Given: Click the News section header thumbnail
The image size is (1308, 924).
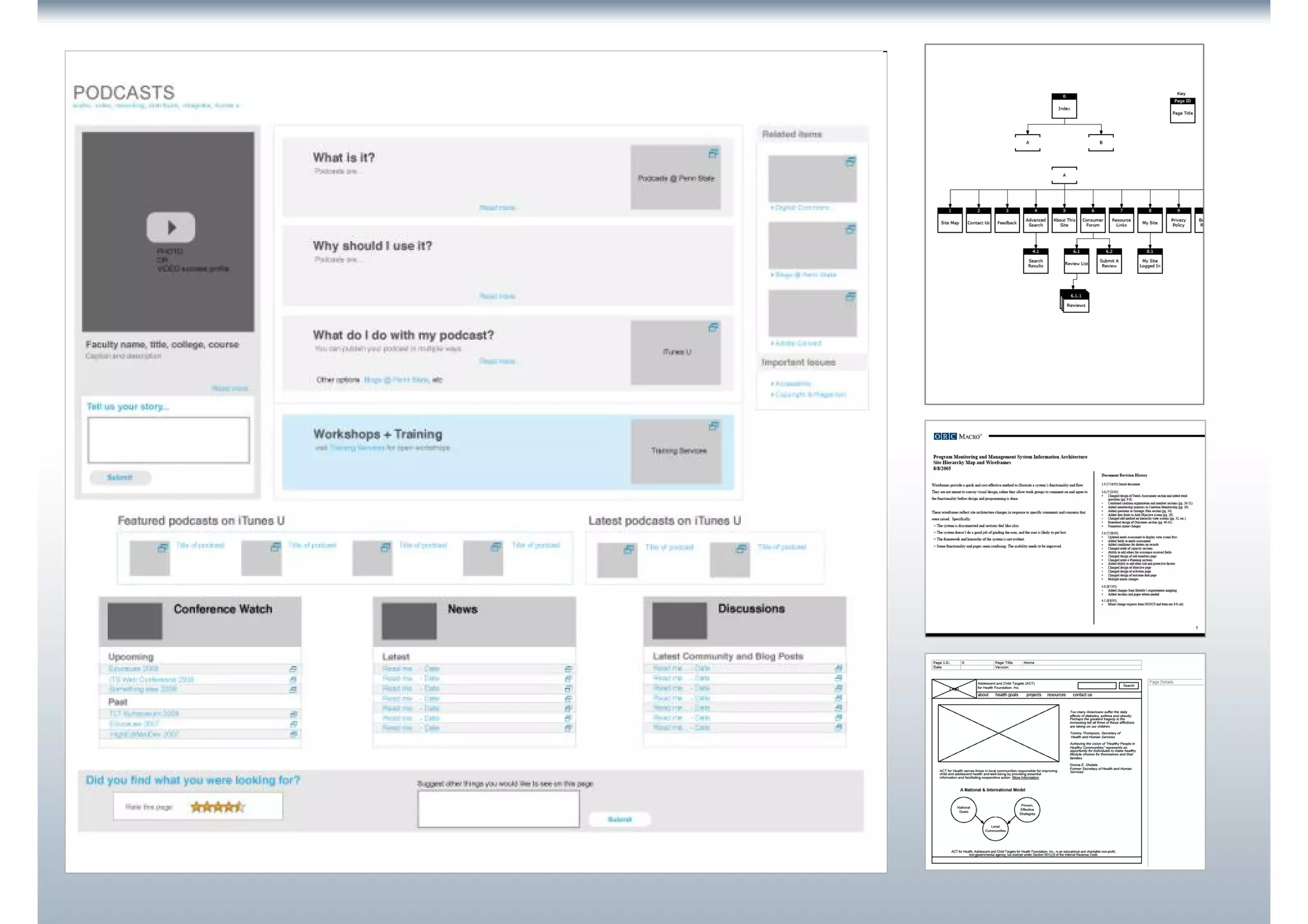Looking at the screenshot, I should pyautogui.click(x=409, y=621).
